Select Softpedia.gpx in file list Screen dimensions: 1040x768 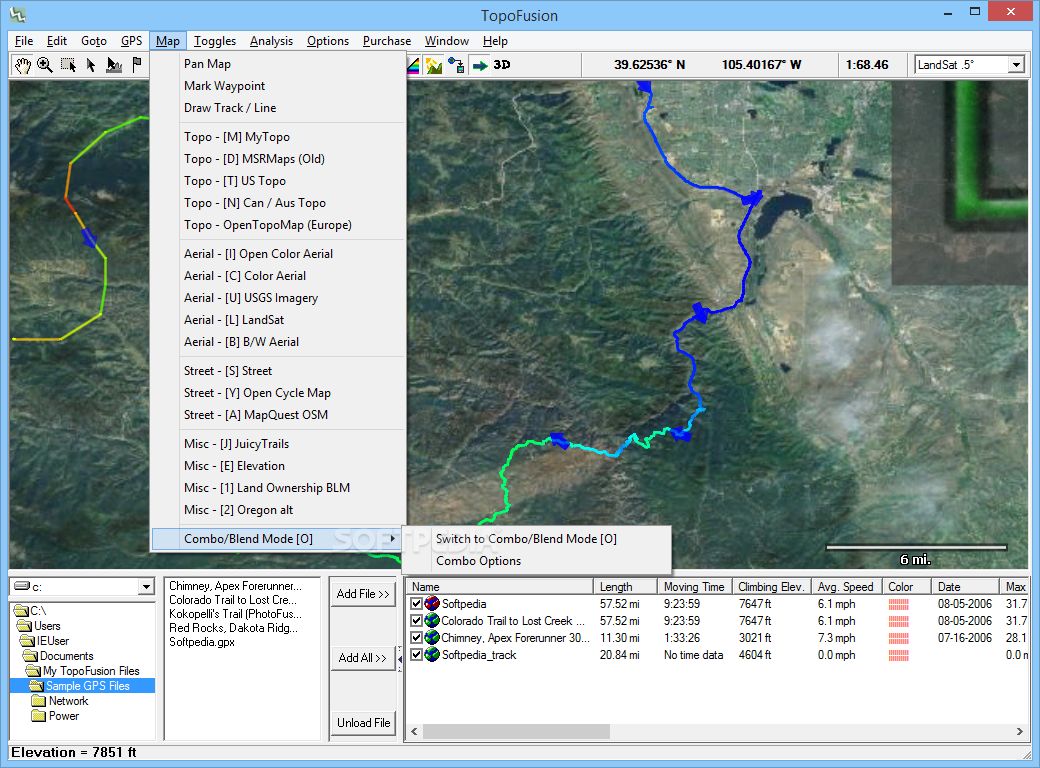(202, 642)
